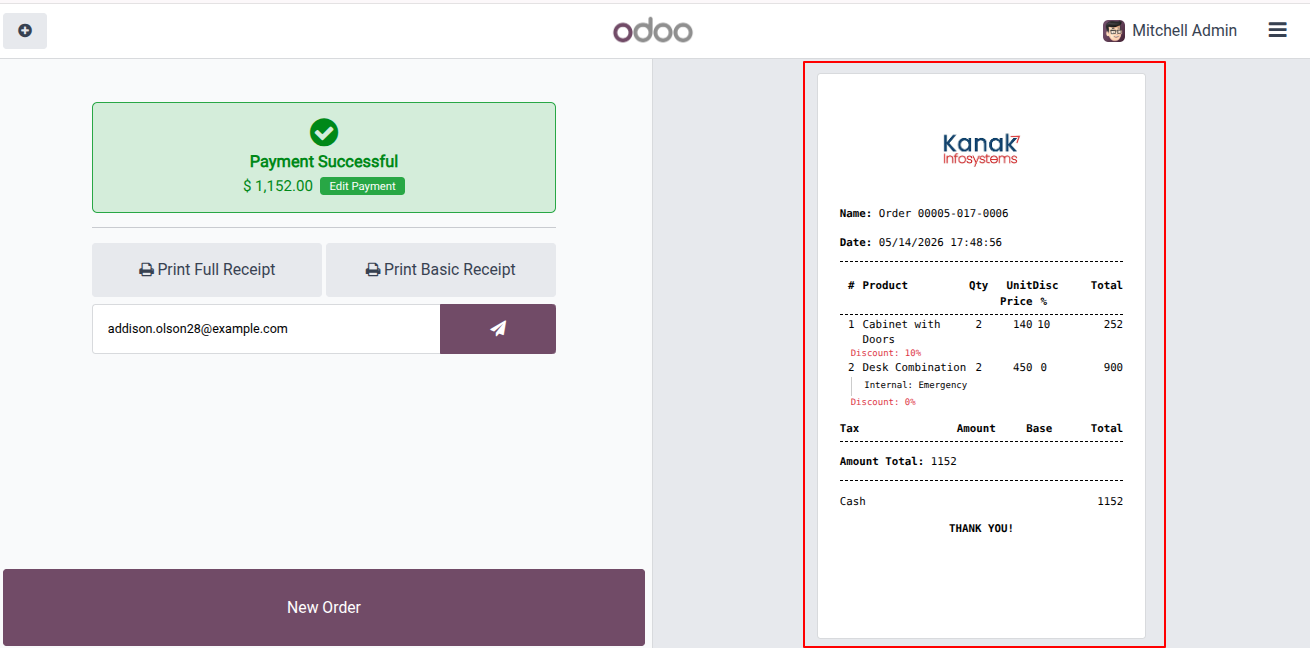The width and height of the screenshot is (1310, 648).
Task: Click the $ 1,152.00 paid amount
Action: pos(278,186)
